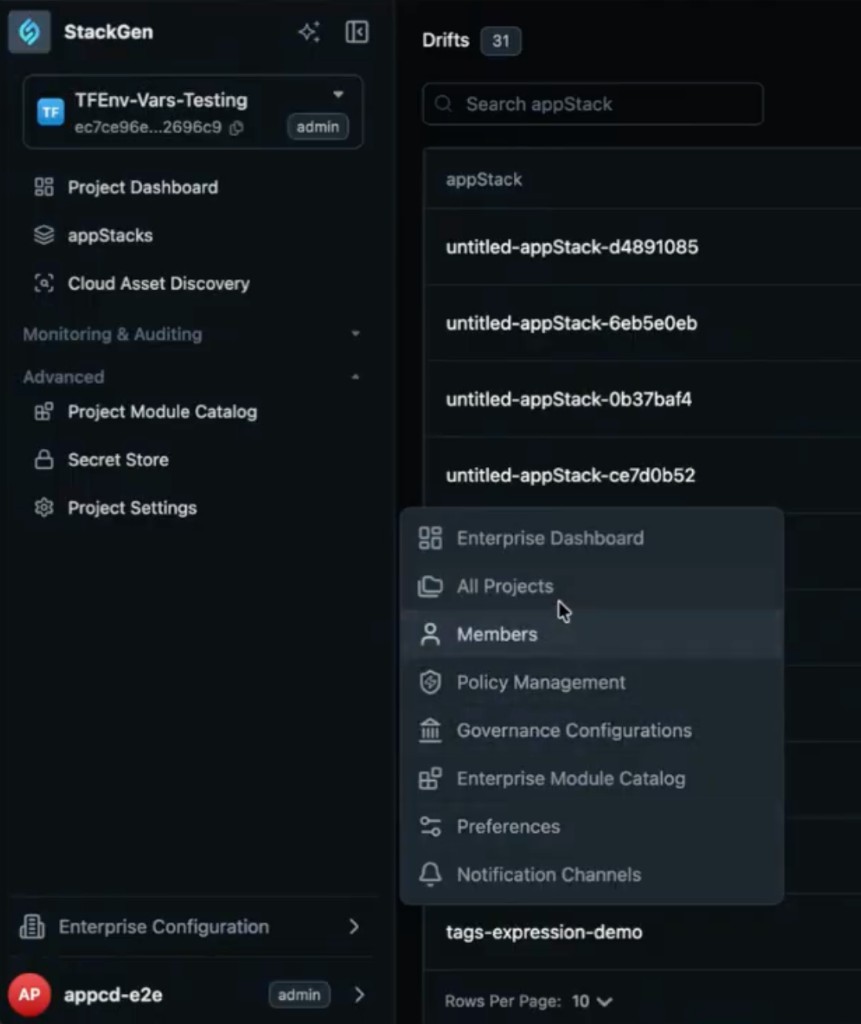The width and height of the screenshot is (861, 1024).
Task: Click the Project Dashboard grid icon
Action: click(x=44, y=187)
